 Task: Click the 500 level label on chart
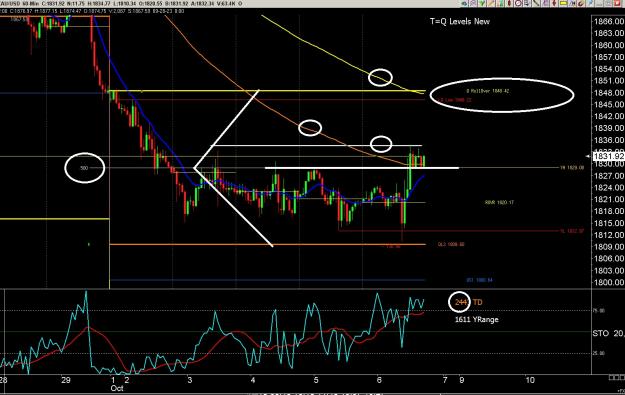[84, 168]
